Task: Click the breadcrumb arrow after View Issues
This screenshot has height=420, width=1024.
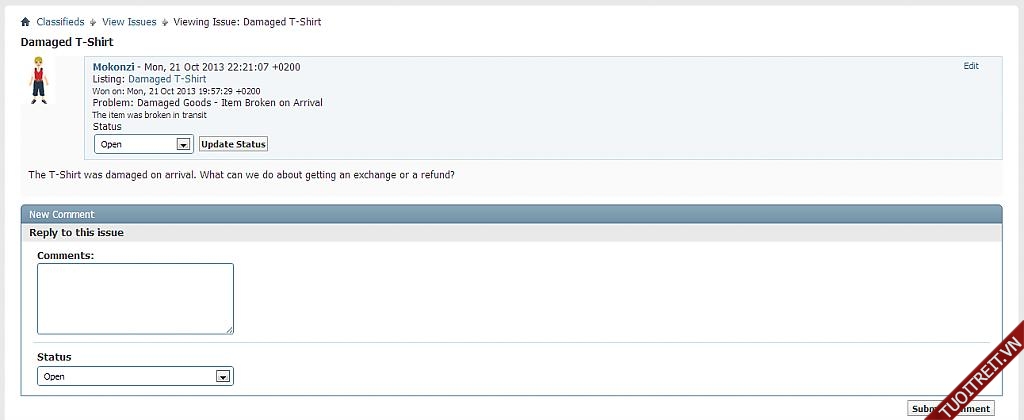Action: coord(165,22)
